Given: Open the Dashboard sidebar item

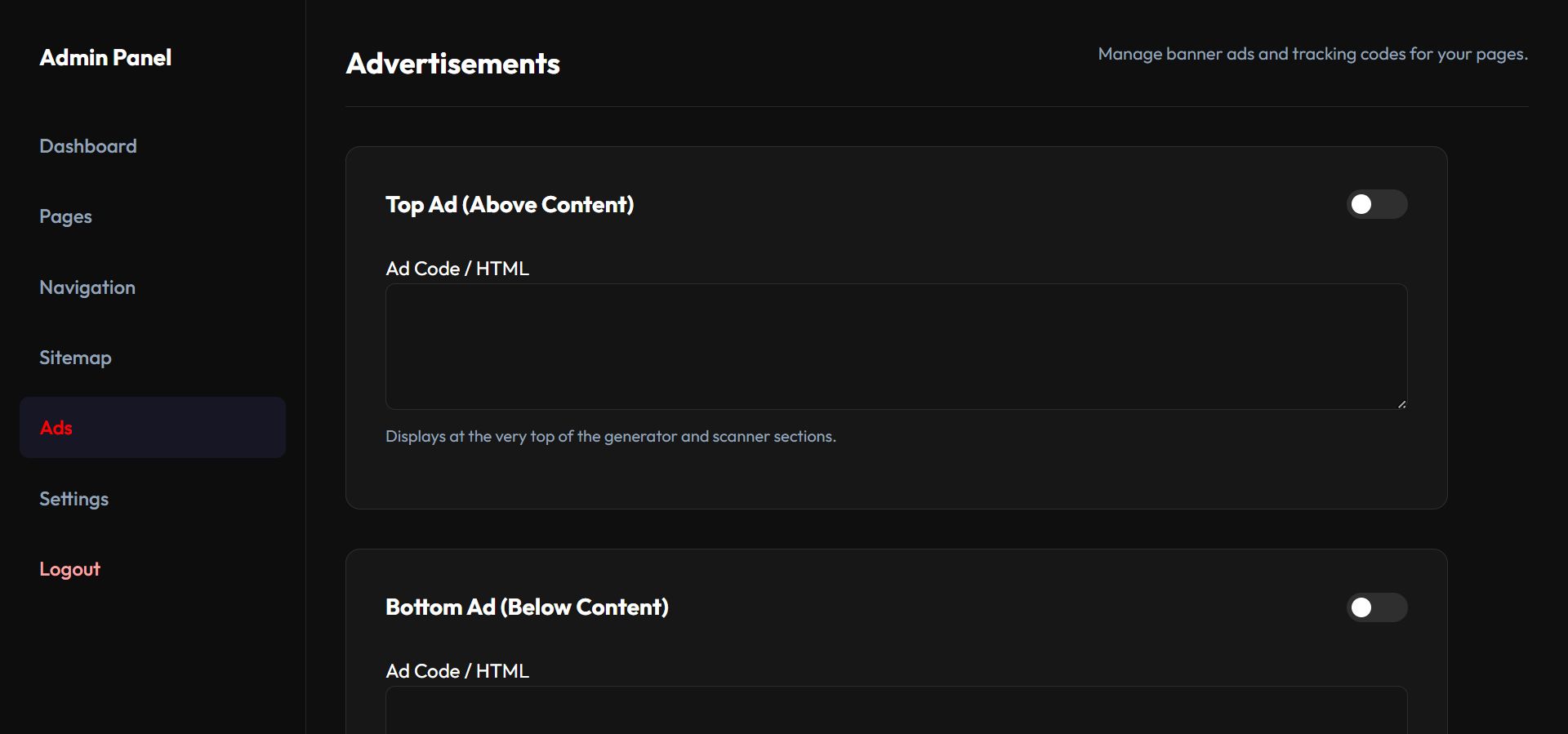Looking at the screenshot, I should point(88,146).
